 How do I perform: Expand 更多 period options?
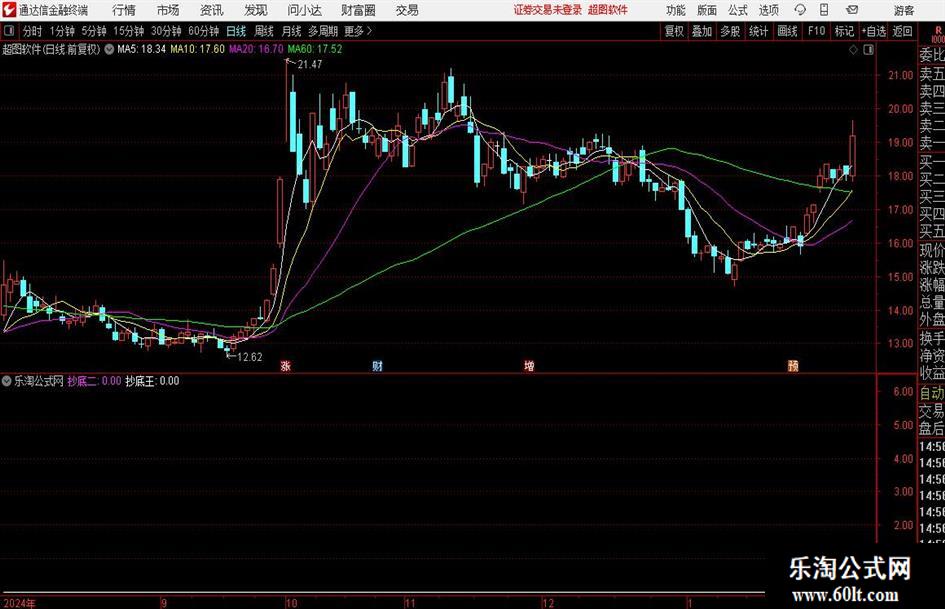pyautogui.click(x=357, y=31)
